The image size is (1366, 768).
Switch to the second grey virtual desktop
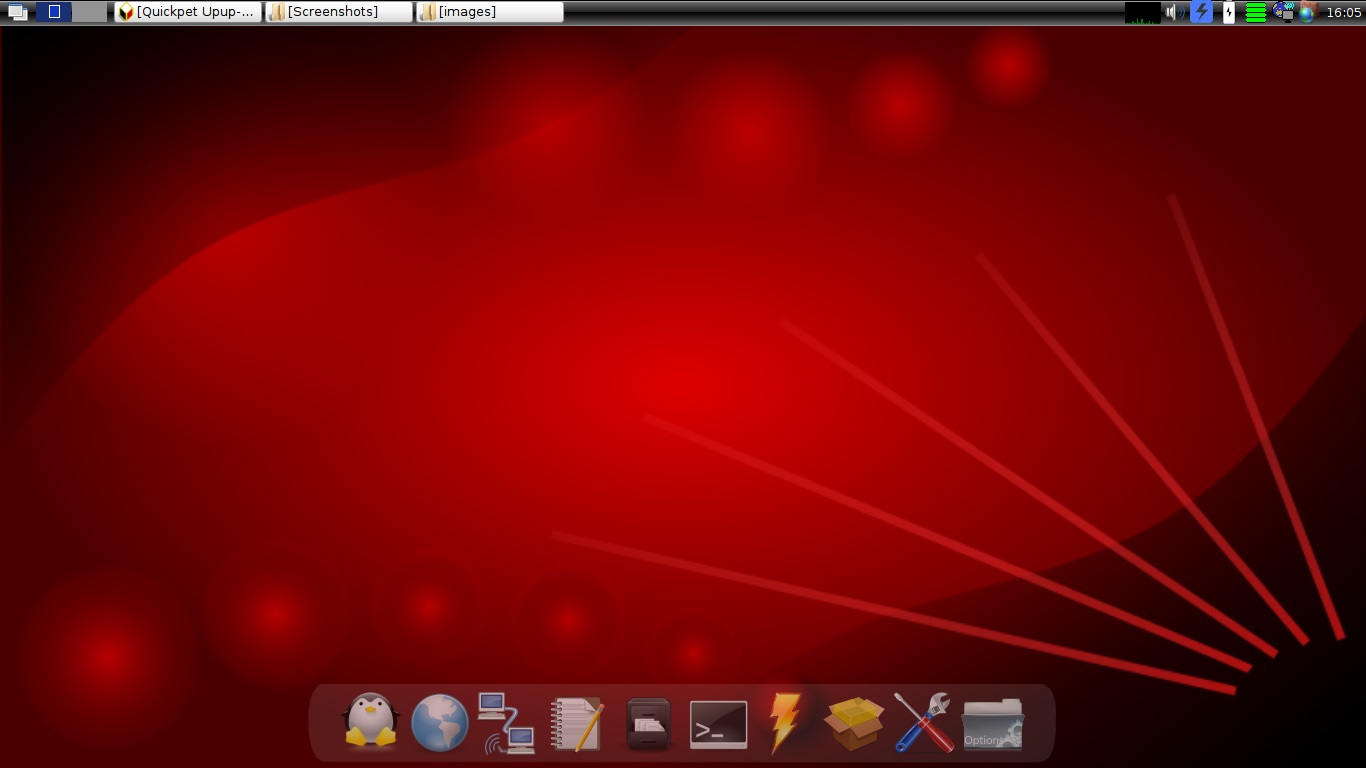(x=90, y=12)
